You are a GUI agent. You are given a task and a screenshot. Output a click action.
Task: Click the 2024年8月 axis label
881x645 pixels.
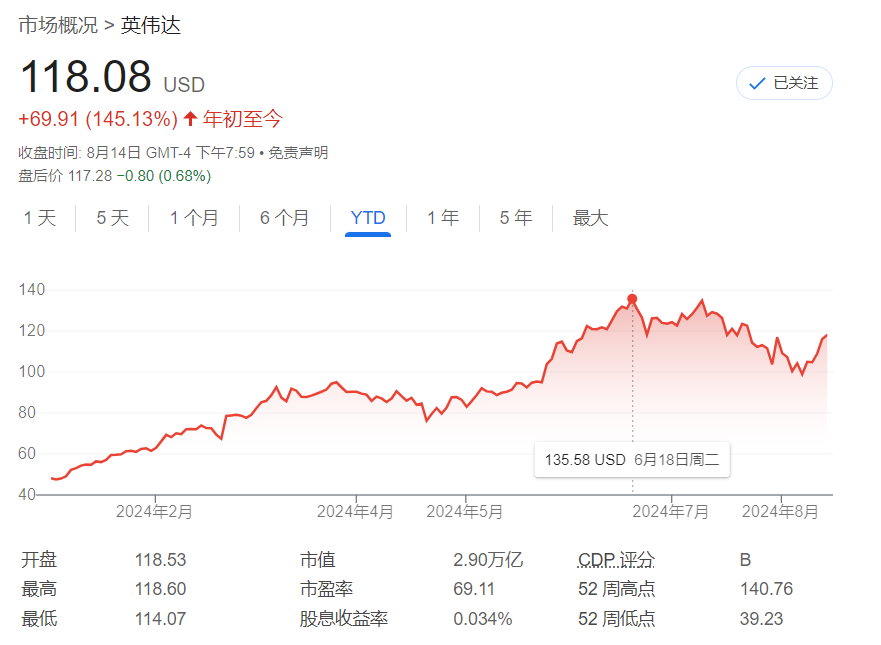[780, 512]
